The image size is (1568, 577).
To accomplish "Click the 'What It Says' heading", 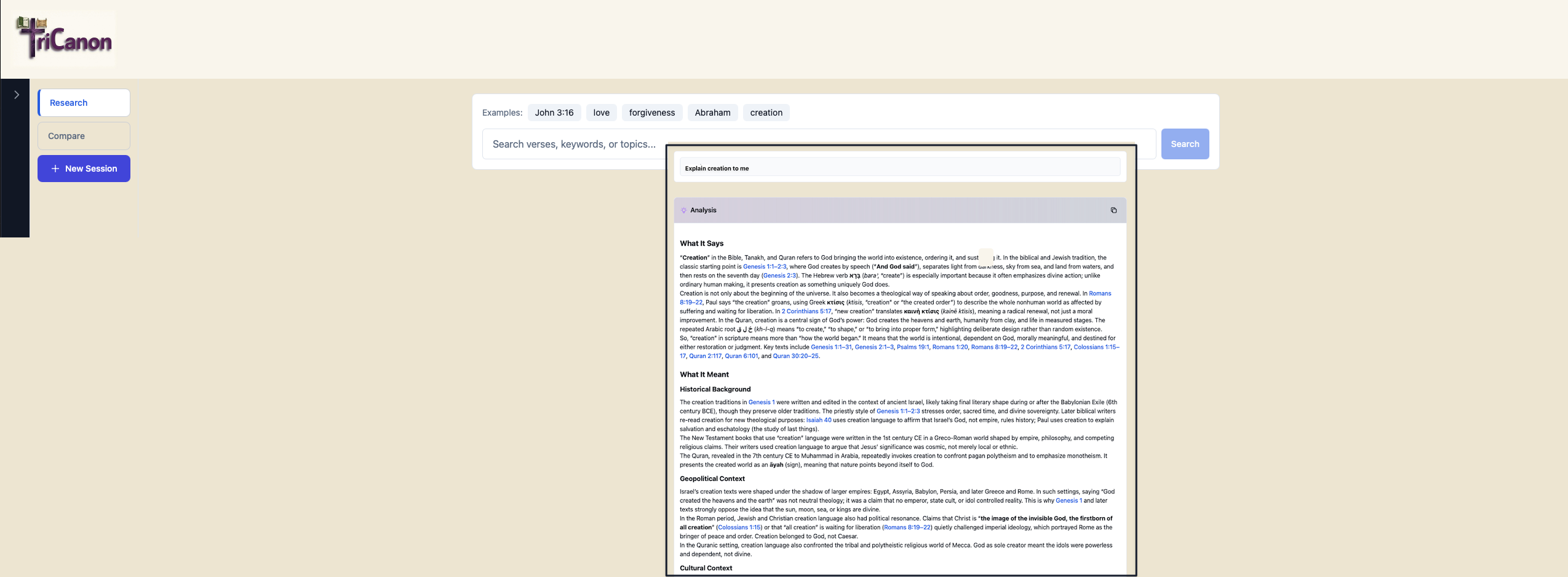I will pyautogui.click(x=701, y=244).
